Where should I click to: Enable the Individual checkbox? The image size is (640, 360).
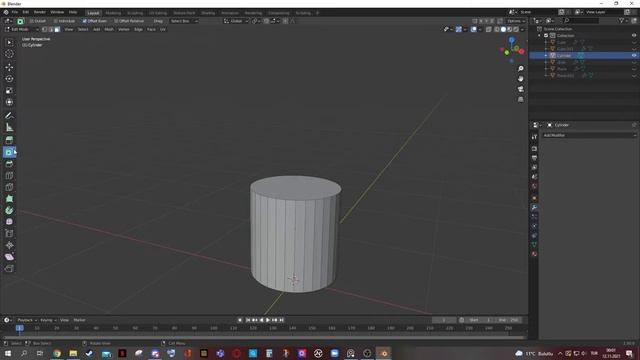tap(56, 21)
